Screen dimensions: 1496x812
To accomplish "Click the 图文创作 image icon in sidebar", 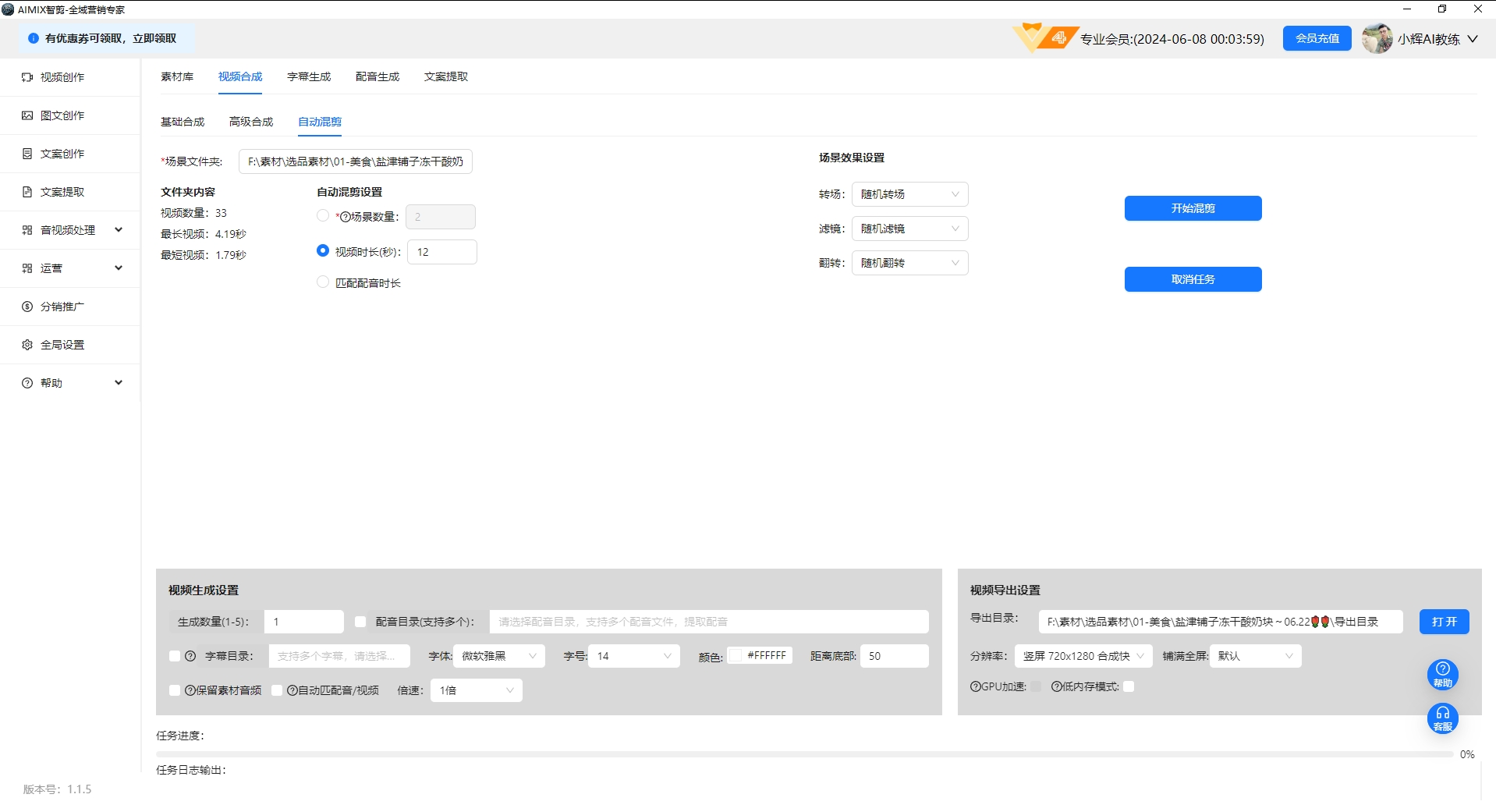I will pyautogui.click(x=27, y=115).
